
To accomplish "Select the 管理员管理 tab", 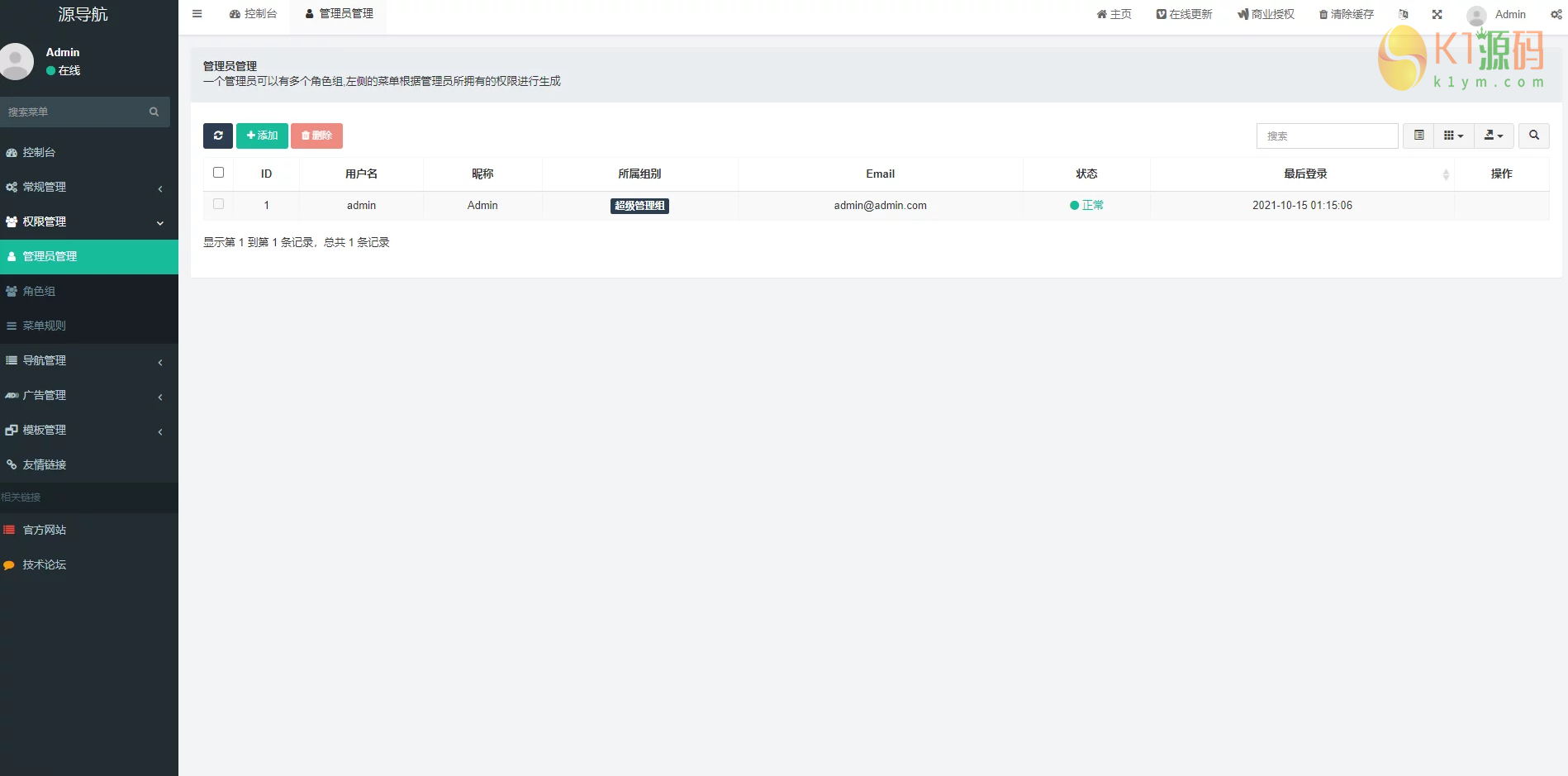I will (339, 14).
